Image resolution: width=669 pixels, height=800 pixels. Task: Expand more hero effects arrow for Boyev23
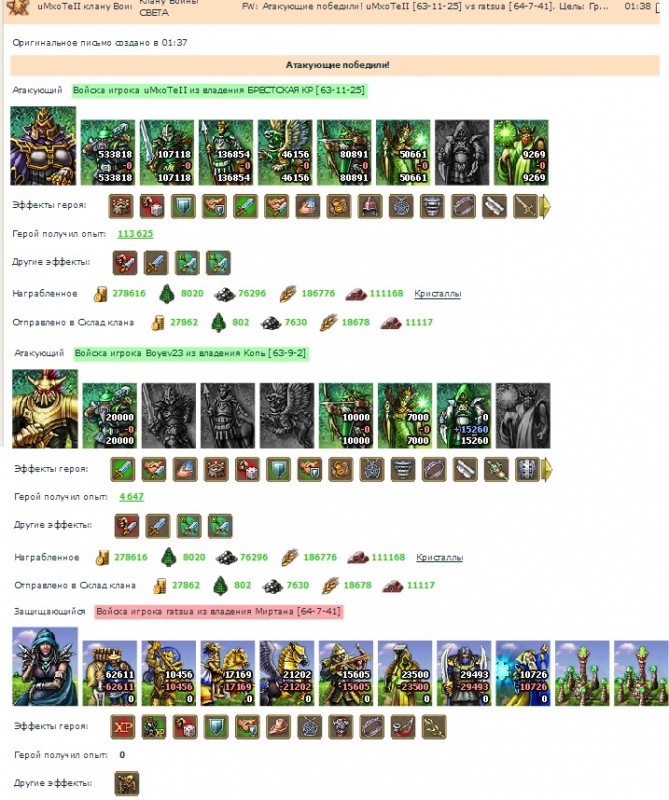[x=547, y=469]
